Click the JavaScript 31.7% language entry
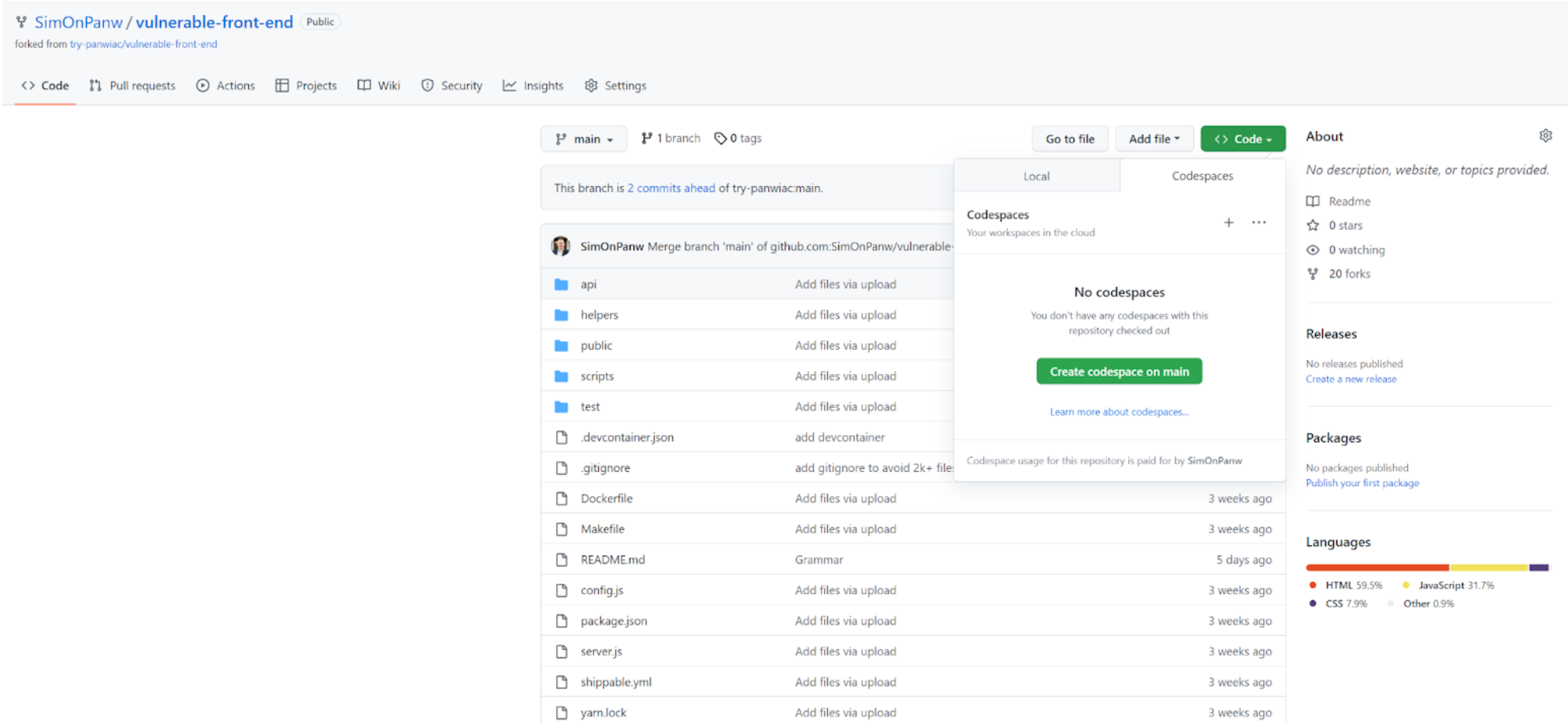 pos(1449,585)
